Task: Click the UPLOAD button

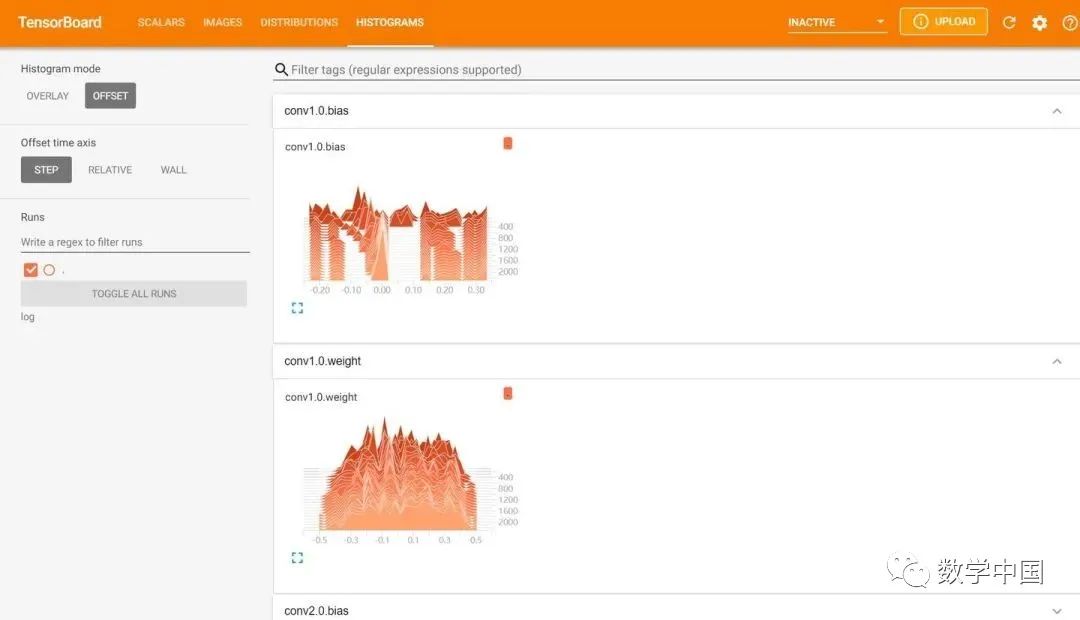Action: click(x=944, y=21)
